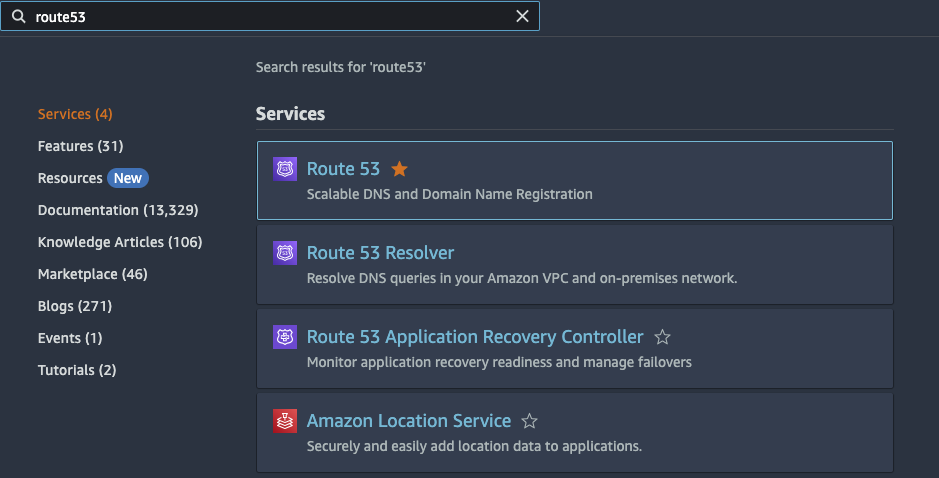This screenshot has width=939, height=478.
Task: Click 'Securely and easily add location data' description
Action: click(x=474, y=446)
